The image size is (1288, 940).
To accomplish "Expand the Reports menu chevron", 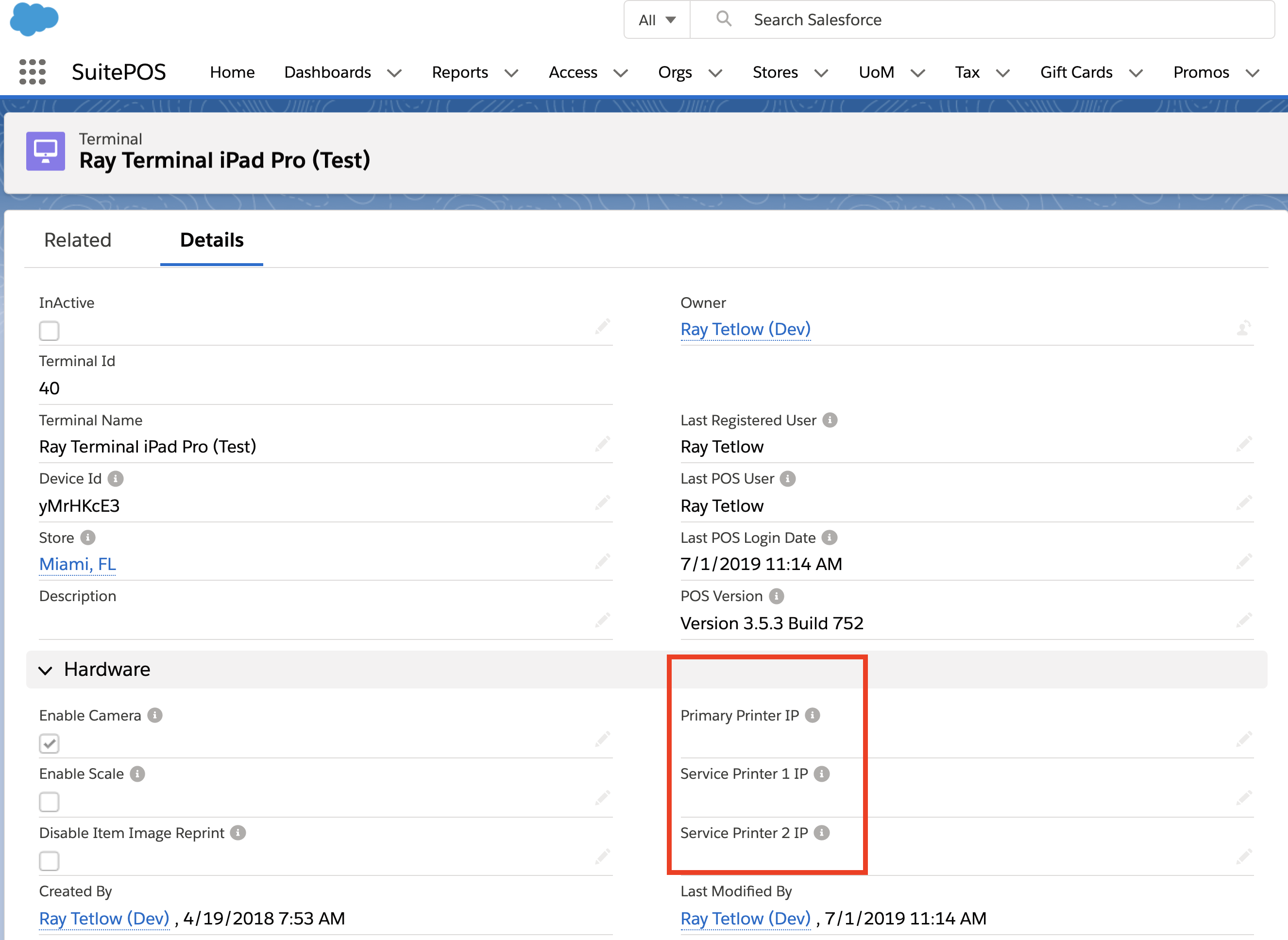I will (x=512, y=73).
